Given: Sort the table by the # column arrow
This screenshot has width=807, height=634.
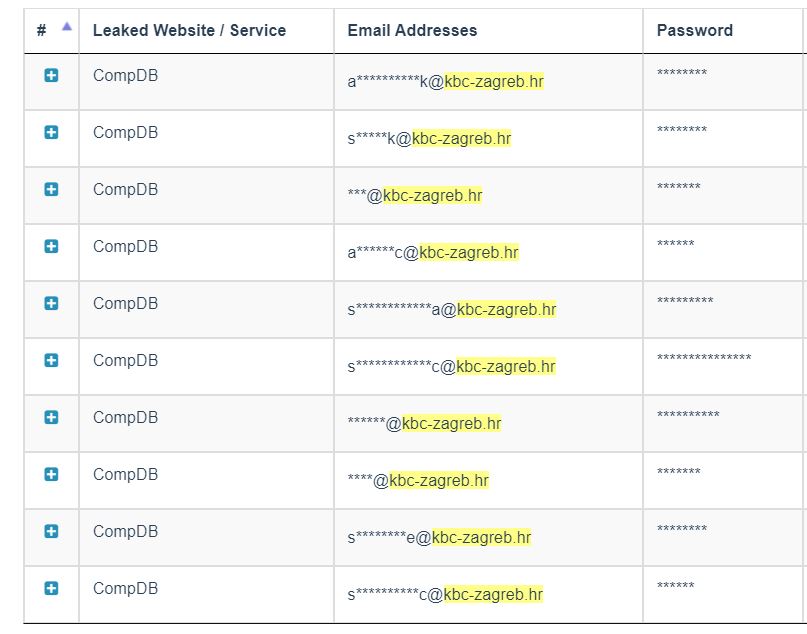Looking at the screenshot, I should pos(67,27).
